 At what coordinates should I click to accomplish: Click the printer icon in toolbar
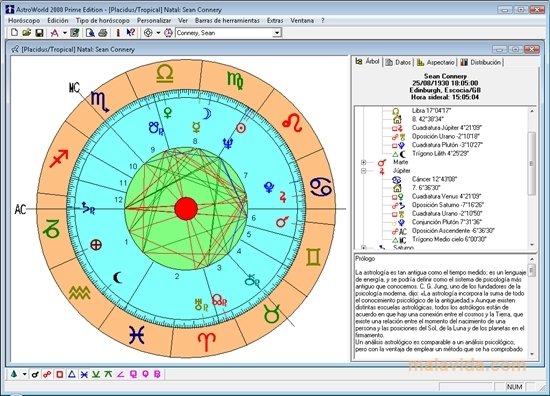coord(103,33)
